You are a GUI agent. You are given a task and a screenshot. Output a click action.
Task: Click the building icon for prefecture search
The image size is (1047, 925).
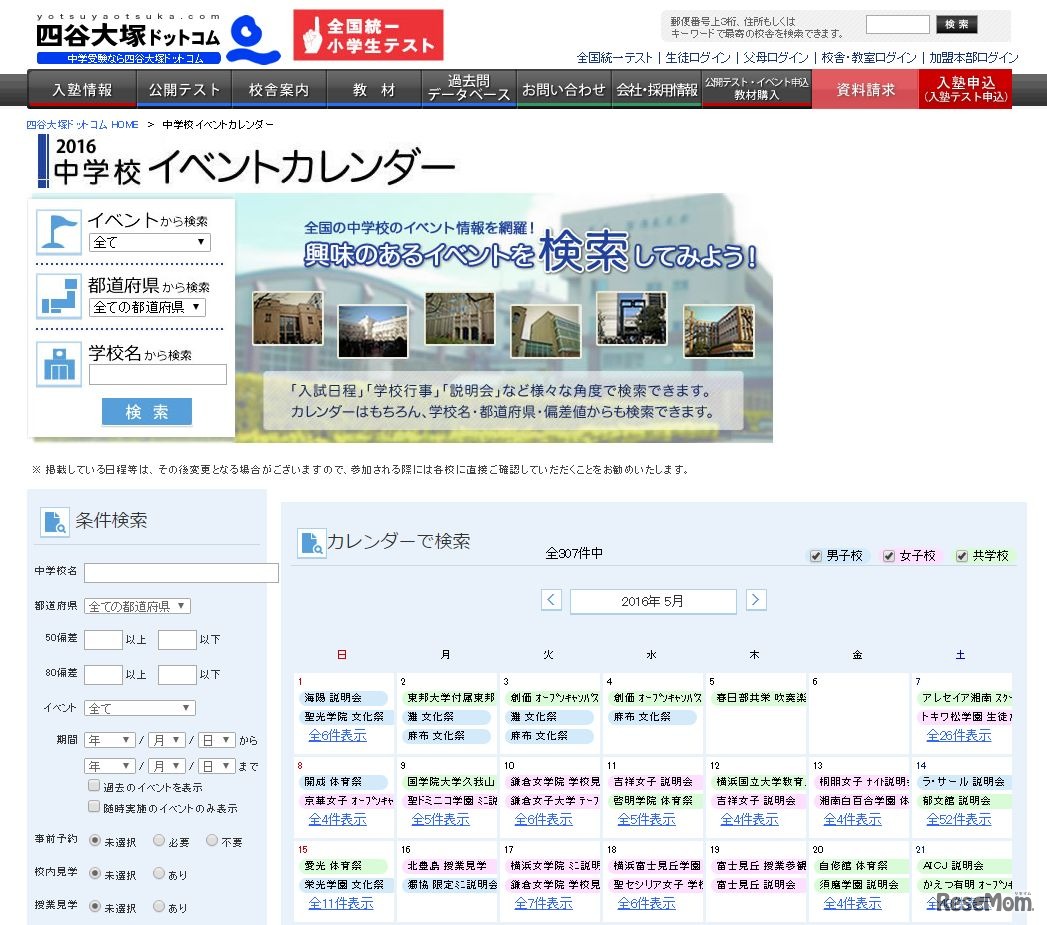tap(59, 295)
